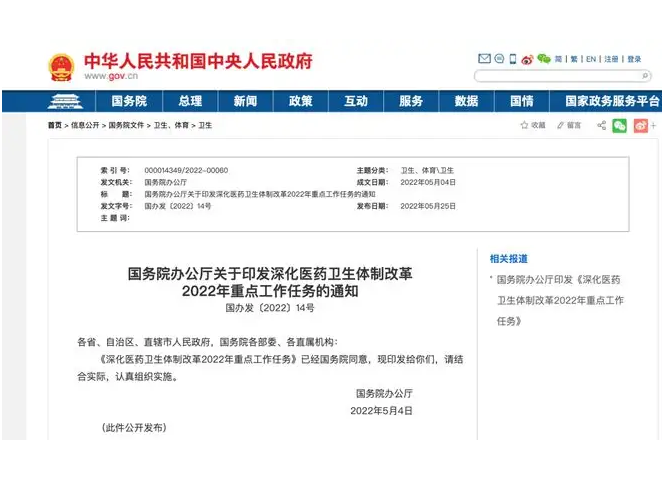The width and height of the screenshot is (670, 481).
Task: Click the Tiananmen gate icon in the navbar
Action: pos(65,101)
